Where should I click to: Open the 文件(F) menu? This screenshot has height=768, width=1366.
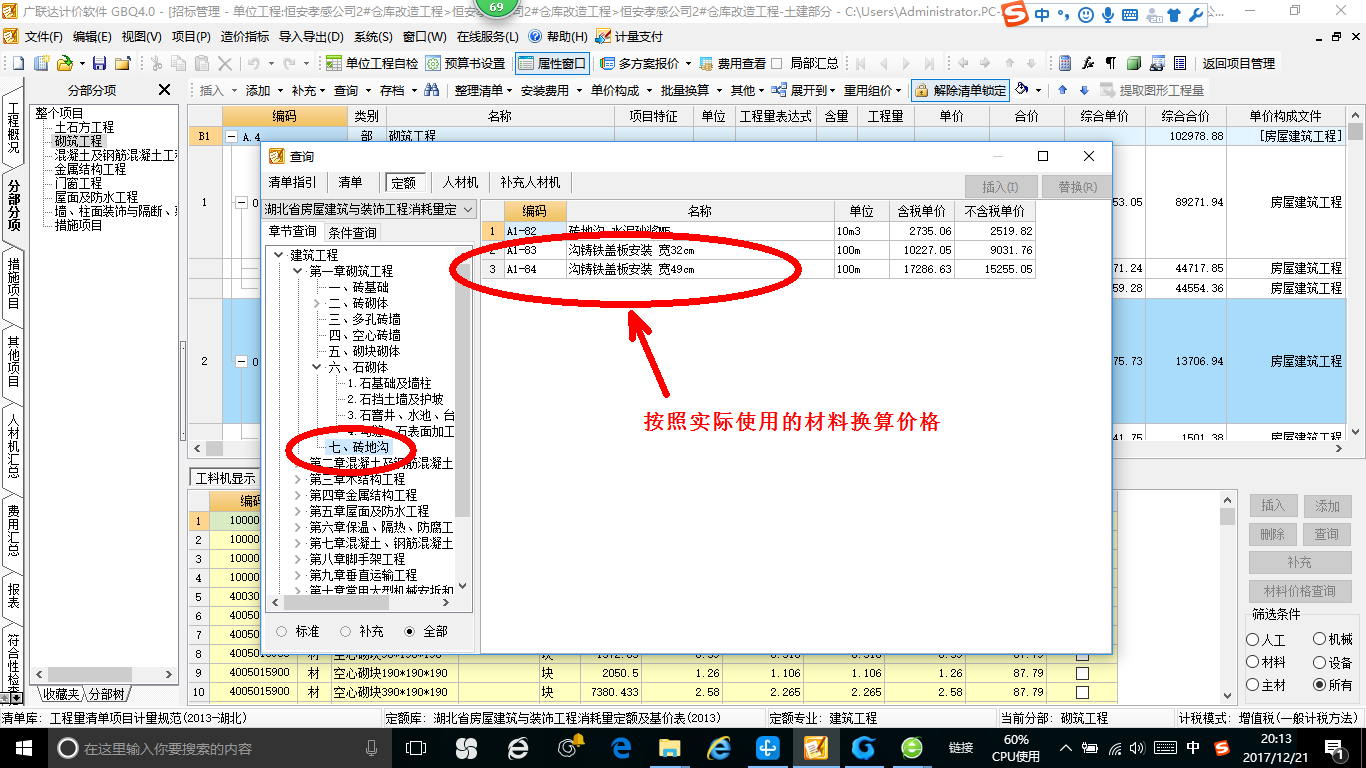click(x=43, y=36)
